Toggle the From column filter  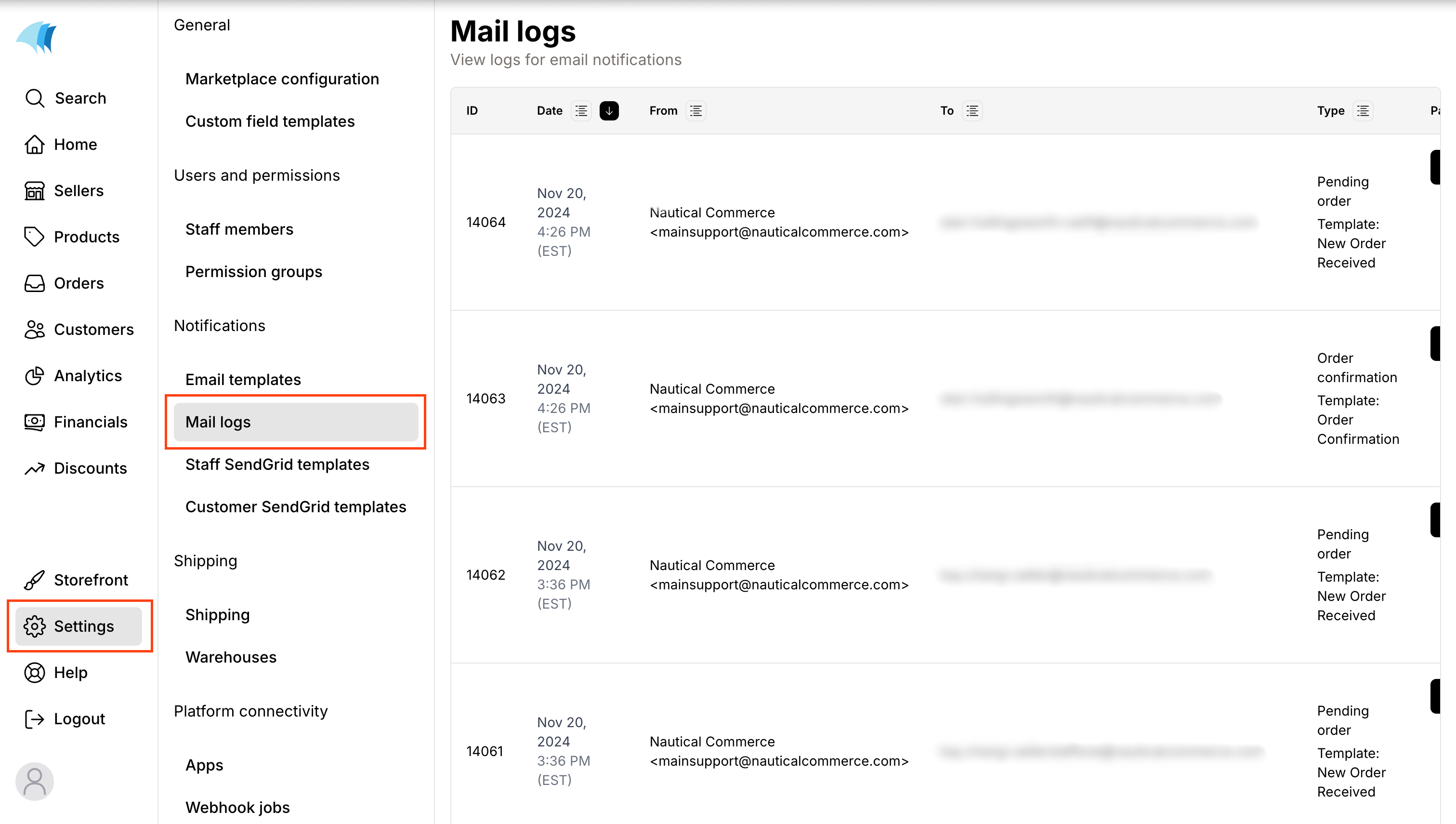point(697,110)
